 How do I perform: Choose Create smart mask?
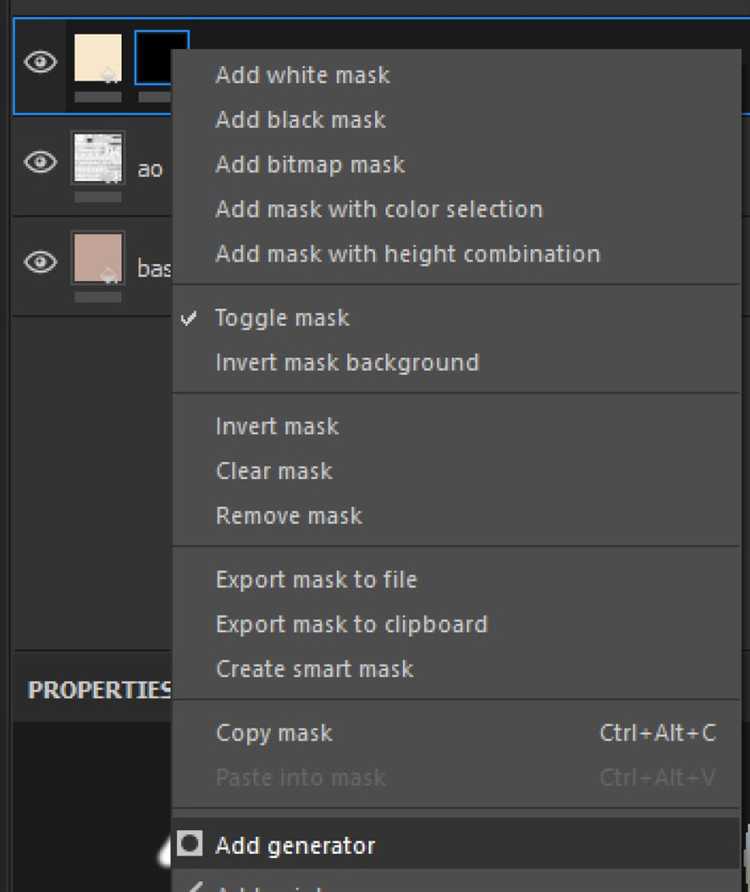tap(314, 669)
